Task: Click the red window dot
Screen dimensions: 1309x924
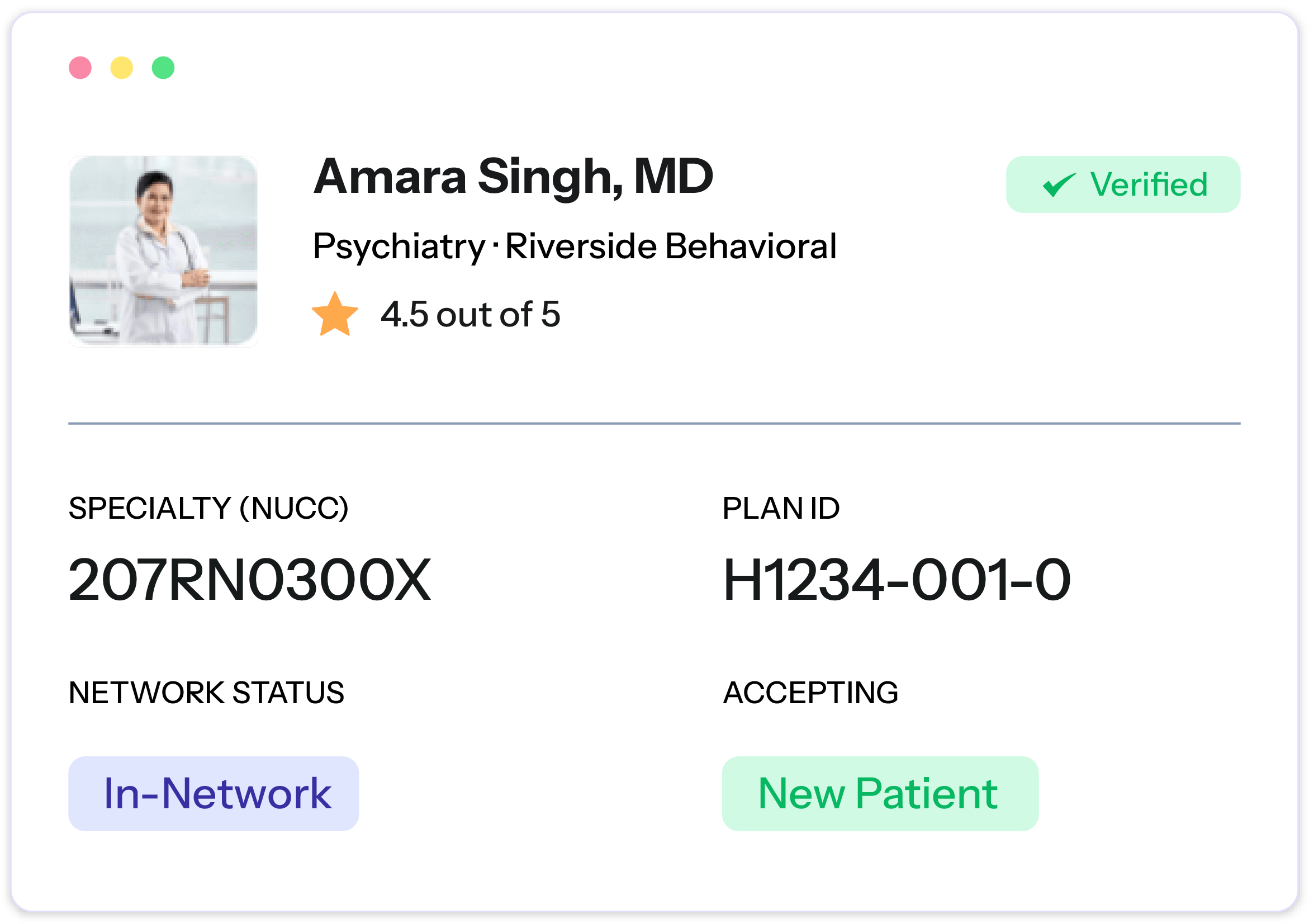Action: pos(80,68)
